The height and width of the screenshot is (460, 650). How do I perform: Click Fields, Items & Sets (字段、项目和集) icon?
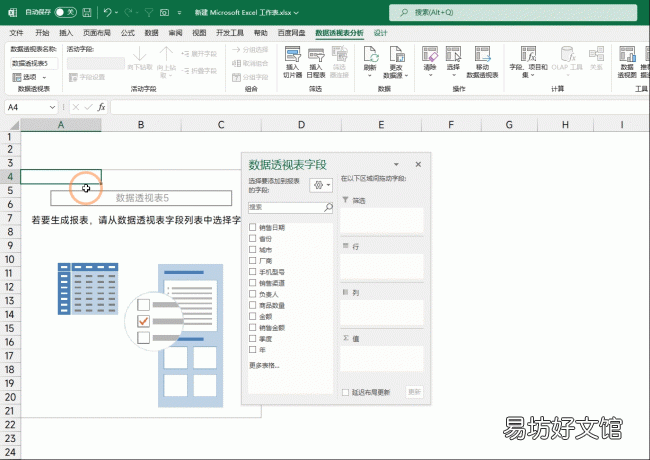[529, 54]
